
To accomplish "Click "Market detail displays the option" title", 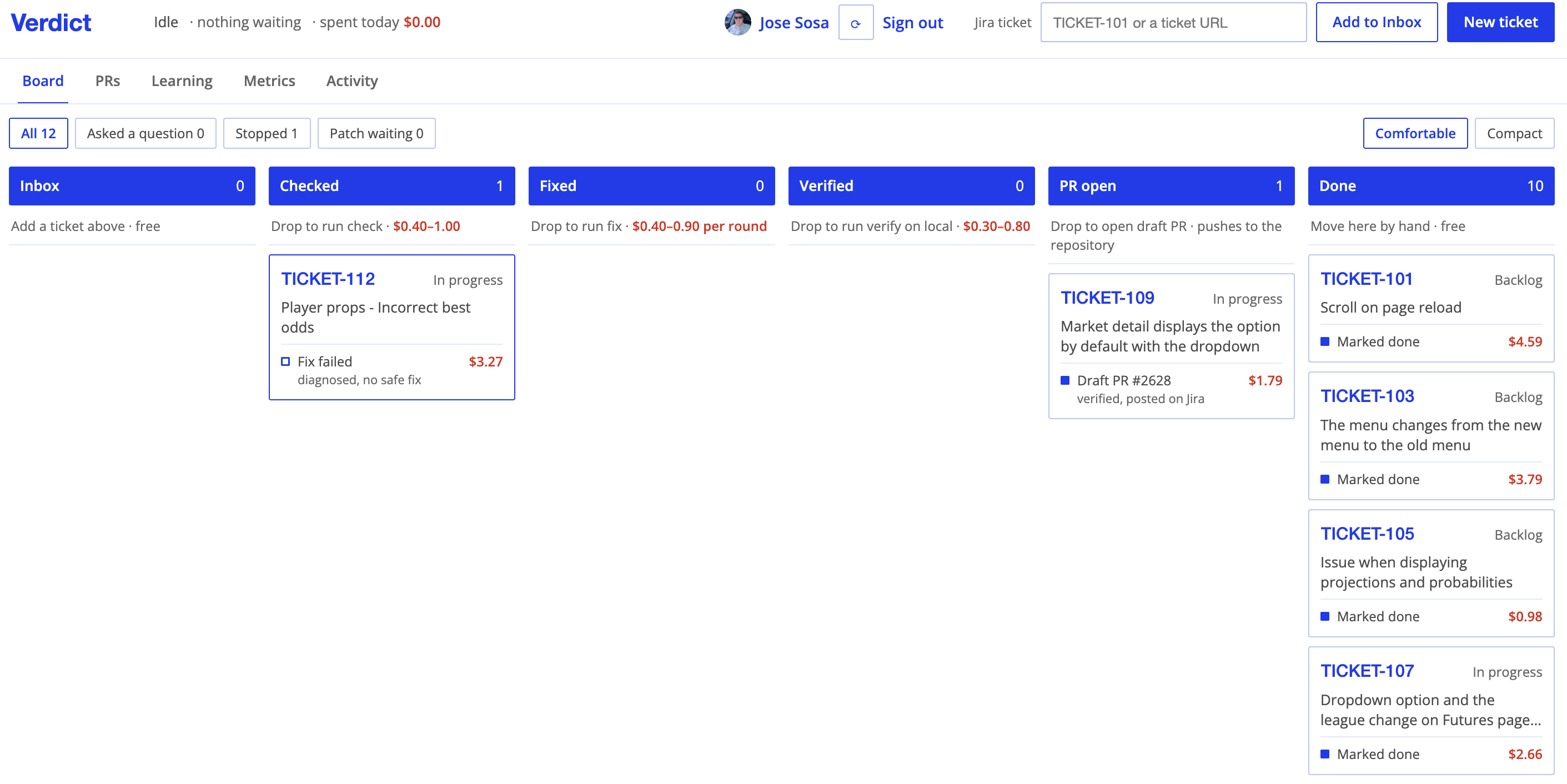I will [1170, 336].
